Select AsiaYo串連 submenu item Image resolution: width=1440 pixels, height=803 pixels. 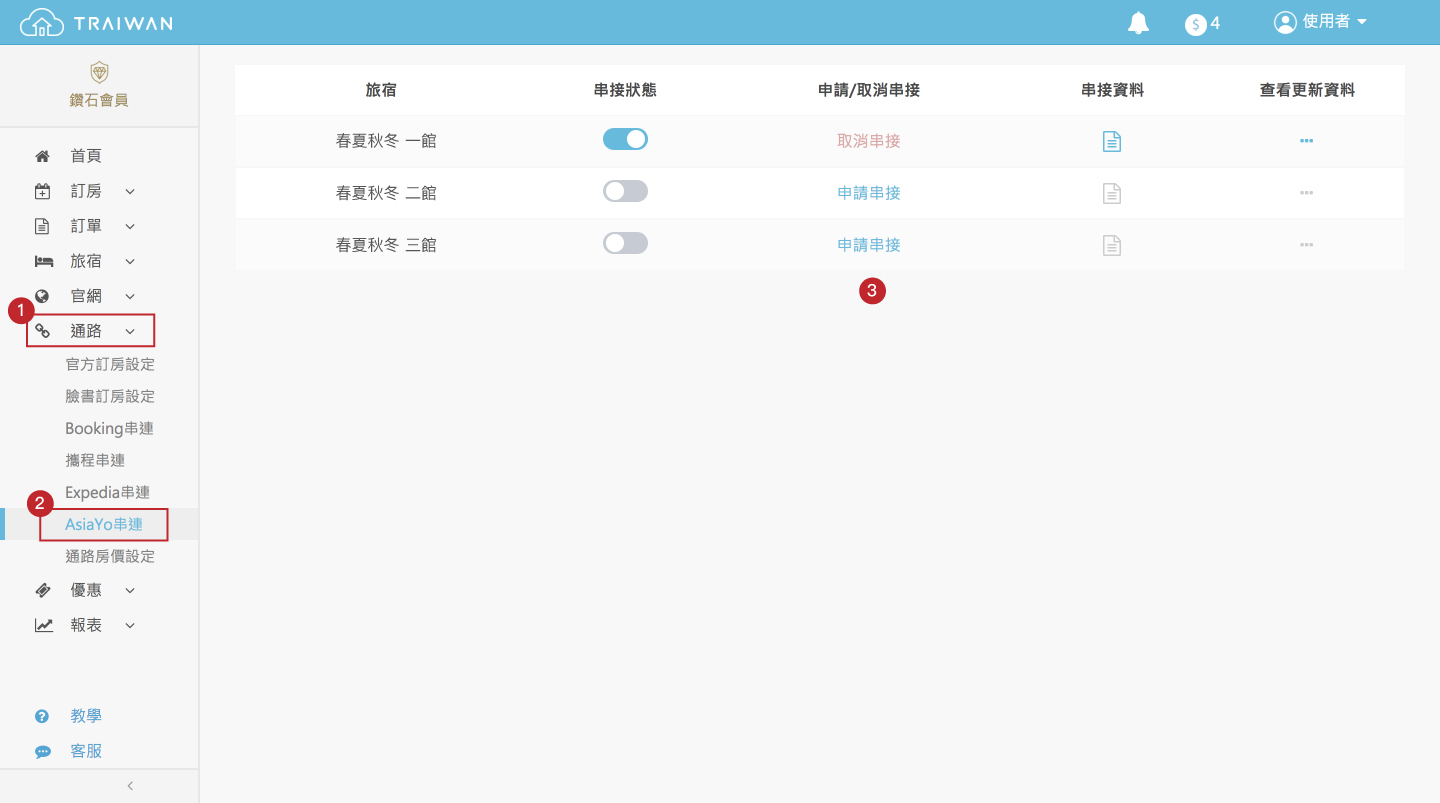[104, 524]
